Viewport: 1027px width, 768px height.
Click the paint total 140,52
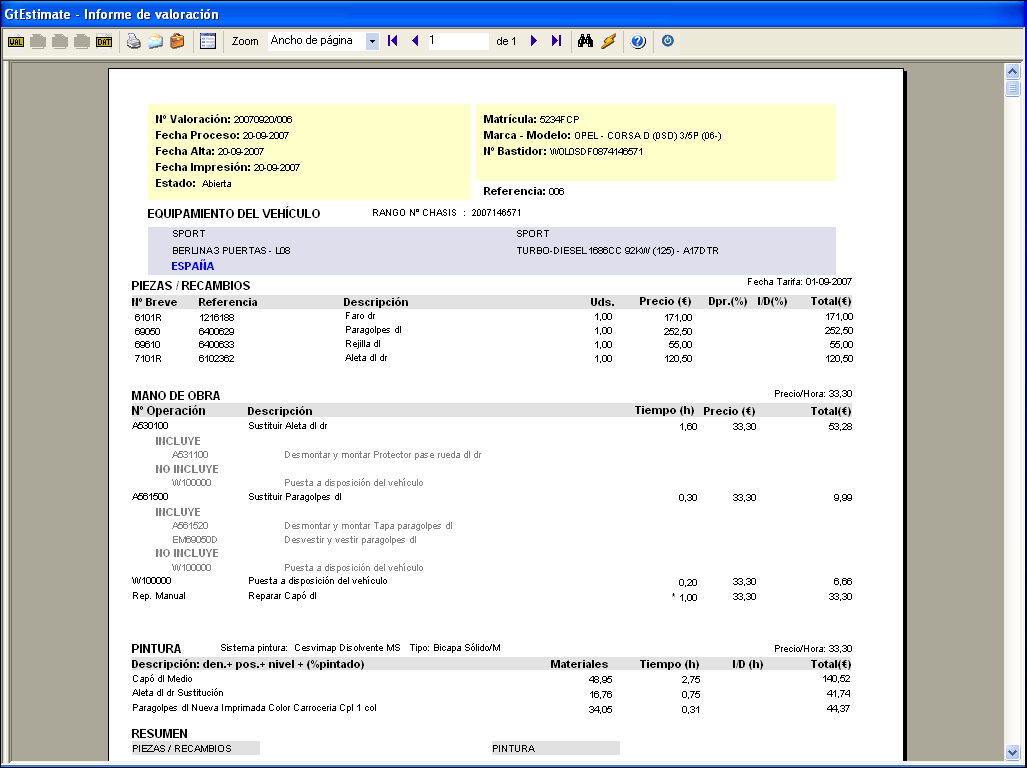pyautogui.click(x=837, y=679)
